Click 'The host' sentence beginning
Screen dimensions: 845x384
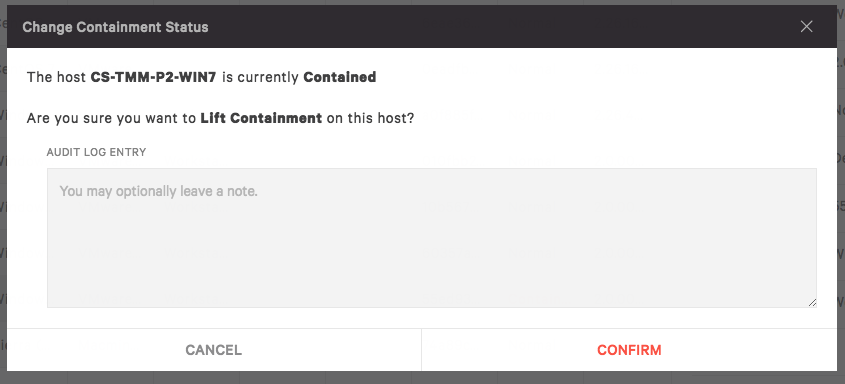click(x=56, y=77)
